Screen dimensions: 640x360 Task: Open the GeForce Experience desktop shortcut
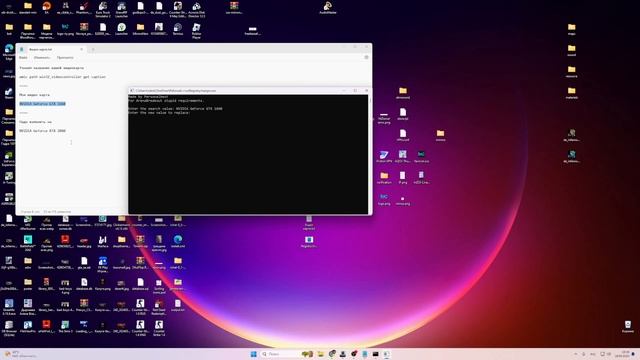(9, 159)
